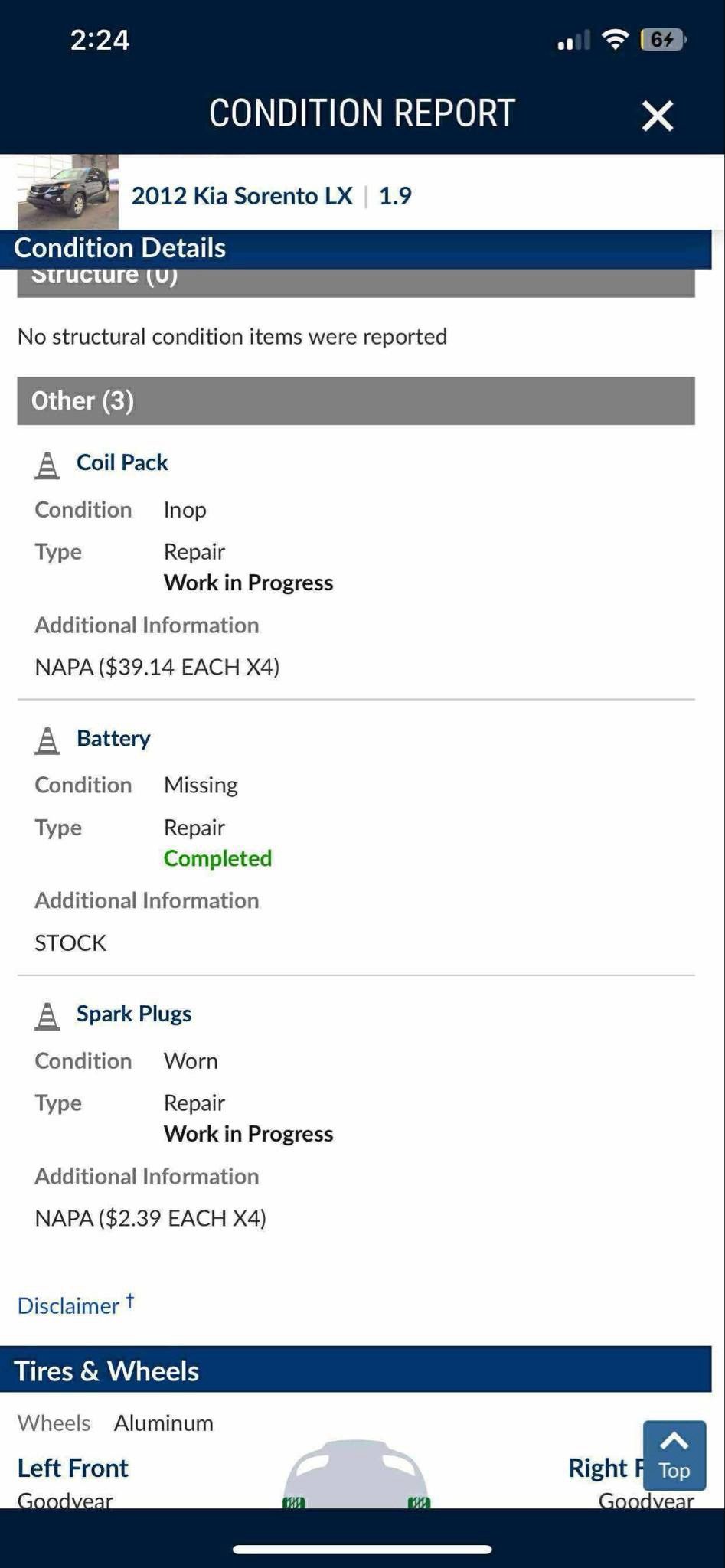Viewport: 725px width, 1568px height.
Task: Tap the battery charging indicator
Action: click(x=665, y=39)
